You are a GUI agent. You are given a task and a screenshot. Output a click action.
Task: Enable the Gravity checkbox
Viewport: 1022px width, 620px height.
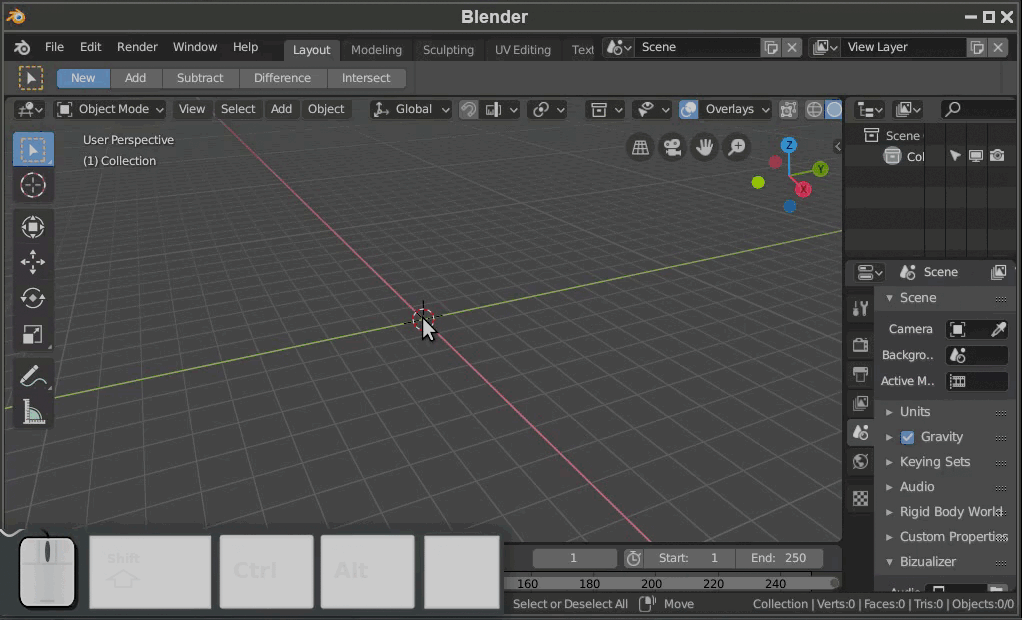point(907,437)
